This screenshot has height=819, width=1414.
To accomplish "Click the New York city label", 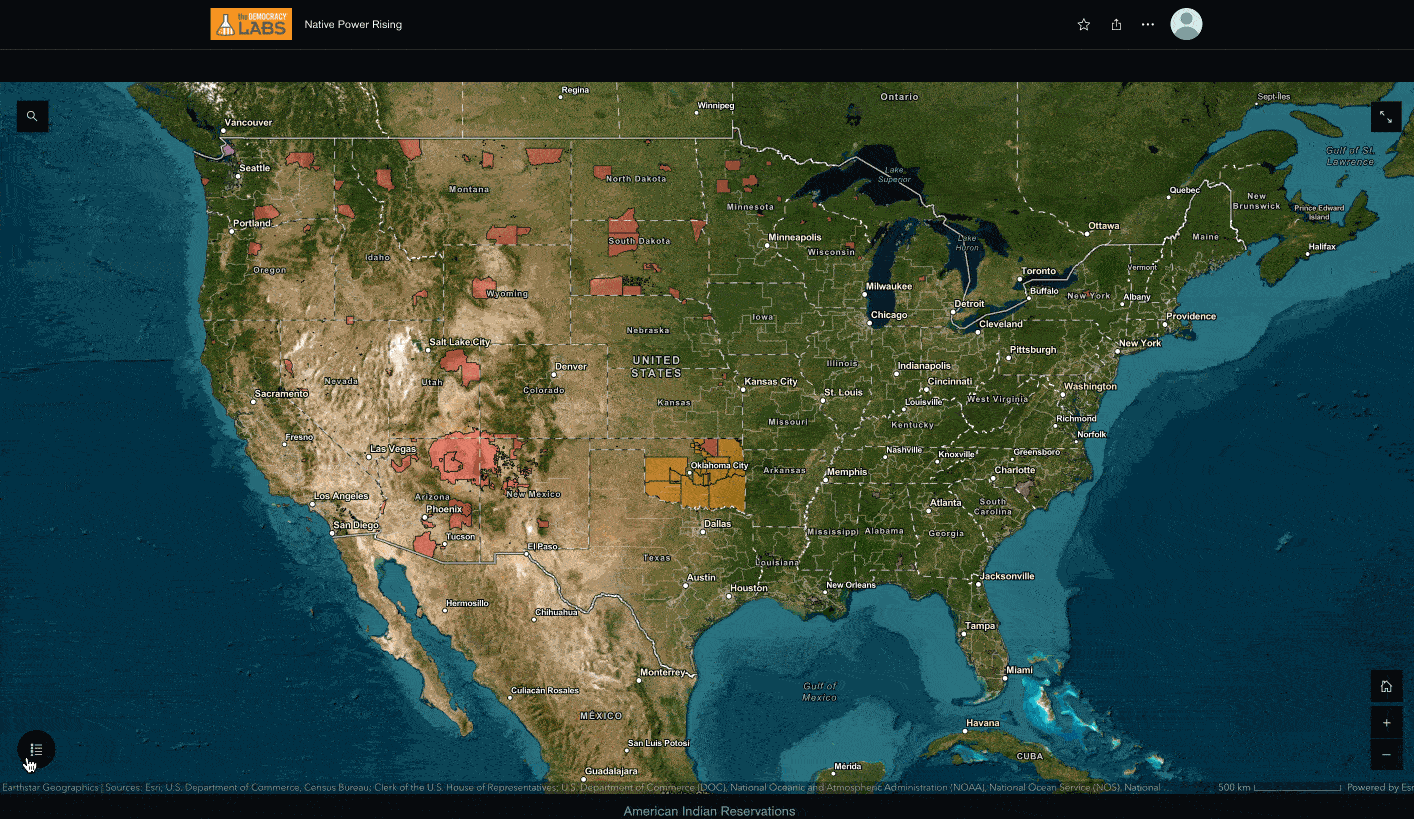I will click(1140, 343).
